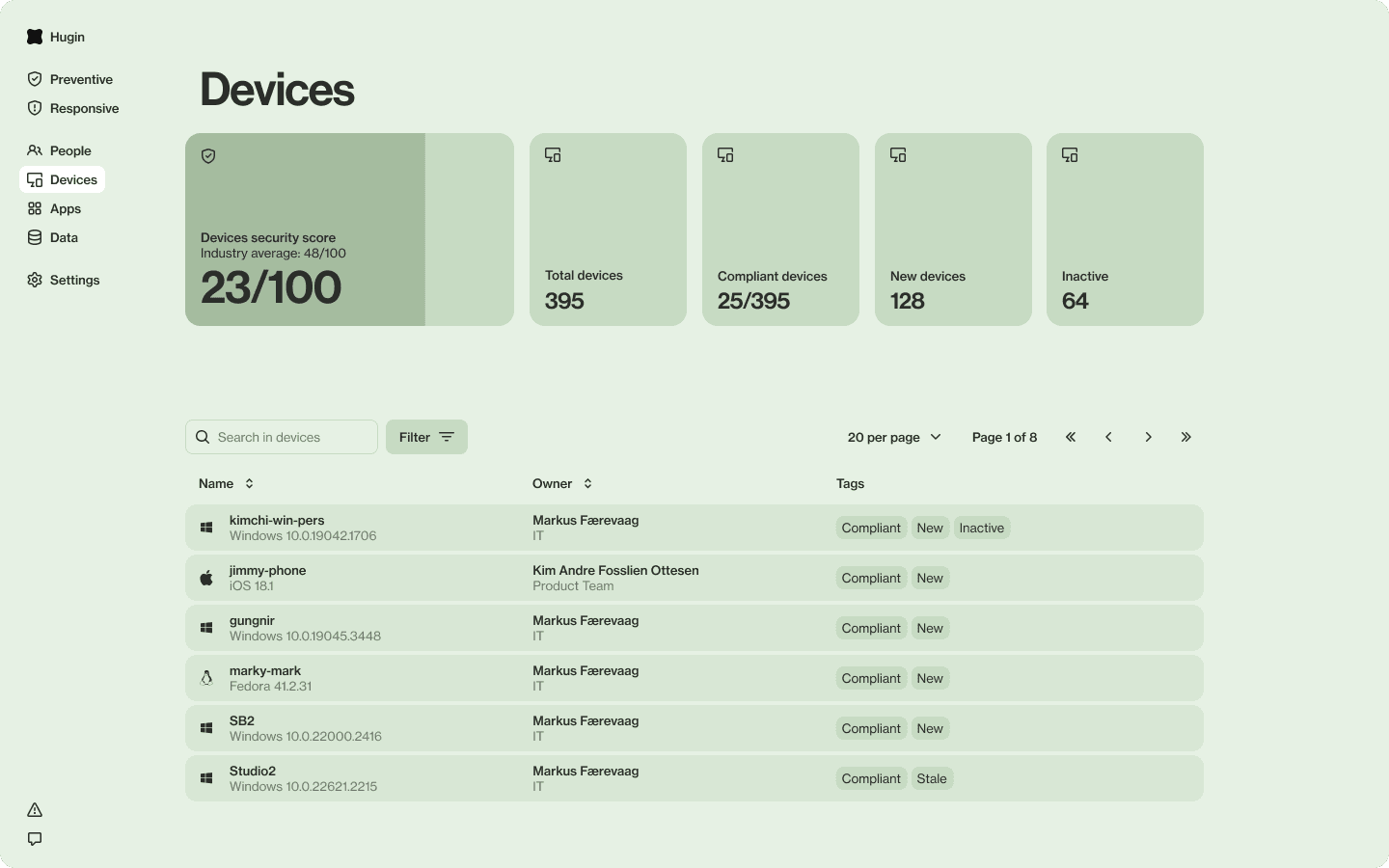The image size is (1389, 868).
Task: Click the device icon in Compliant devices card
Action: point(725,155)
